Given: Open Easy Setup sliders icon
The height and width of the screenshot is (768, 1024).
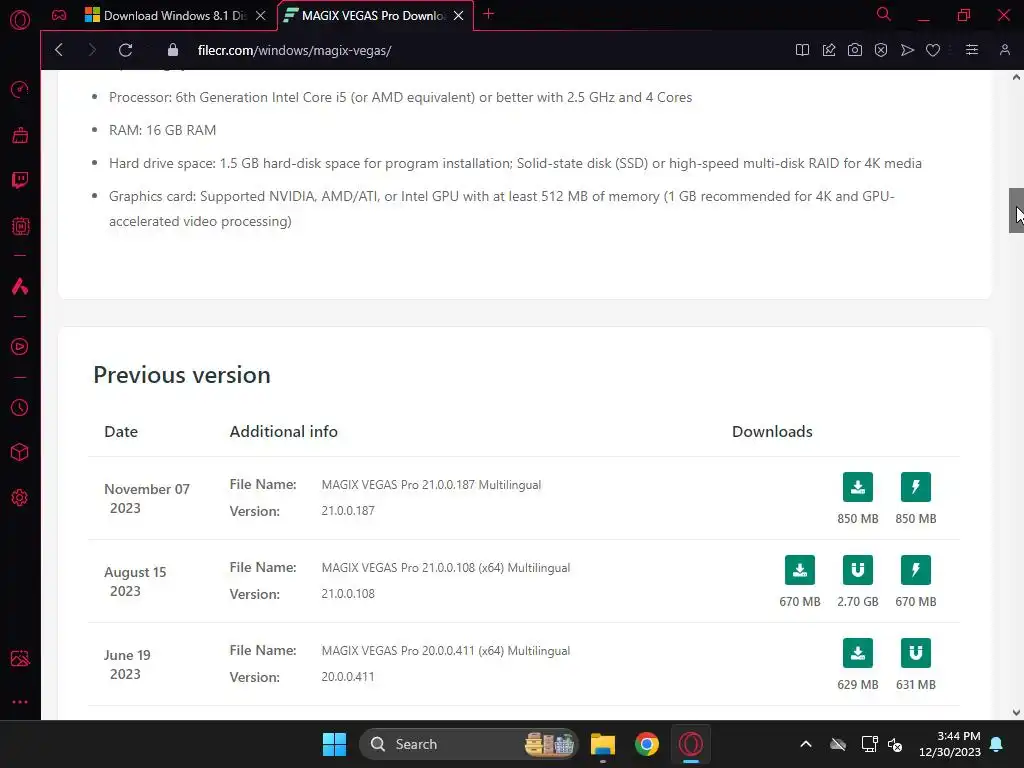Looking at the screenshot, I should click(972, 50).
